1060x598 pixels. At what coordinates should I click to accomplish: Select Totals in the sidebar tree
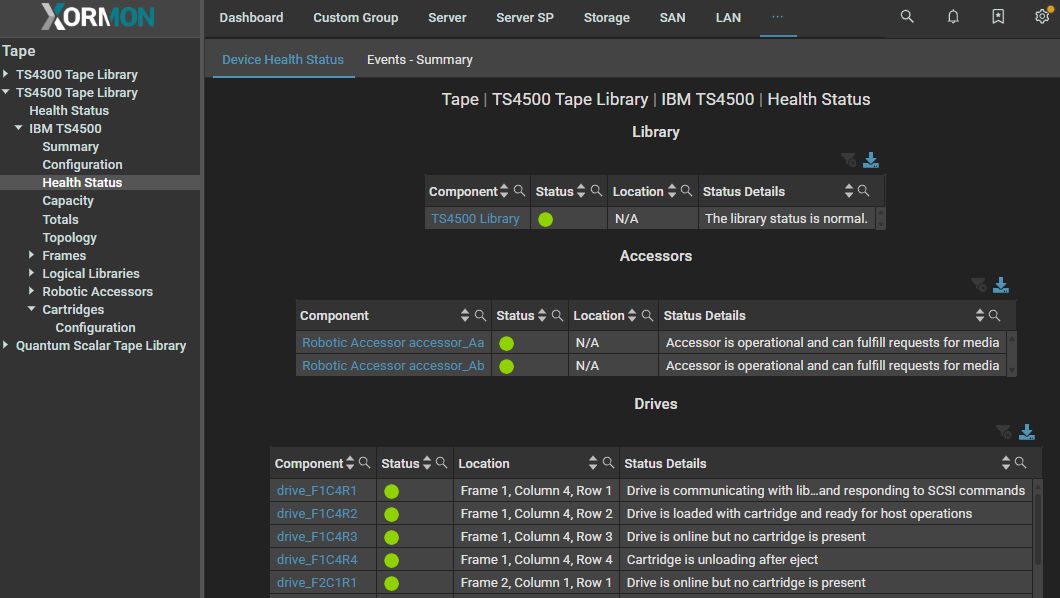coord(60,219)
